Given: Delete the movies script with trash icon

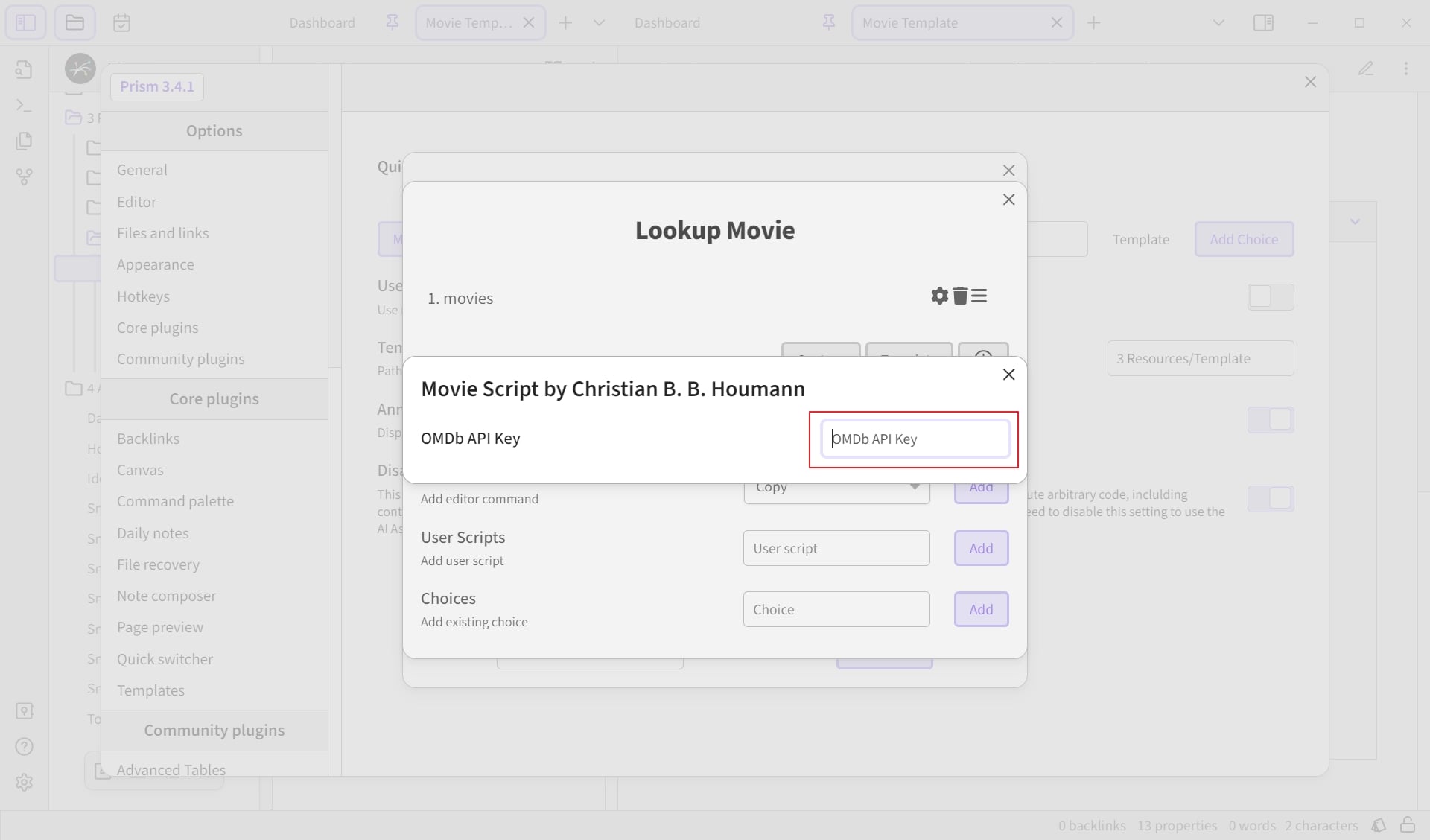Looking at the screenshot, I should (x=960, y=296).
